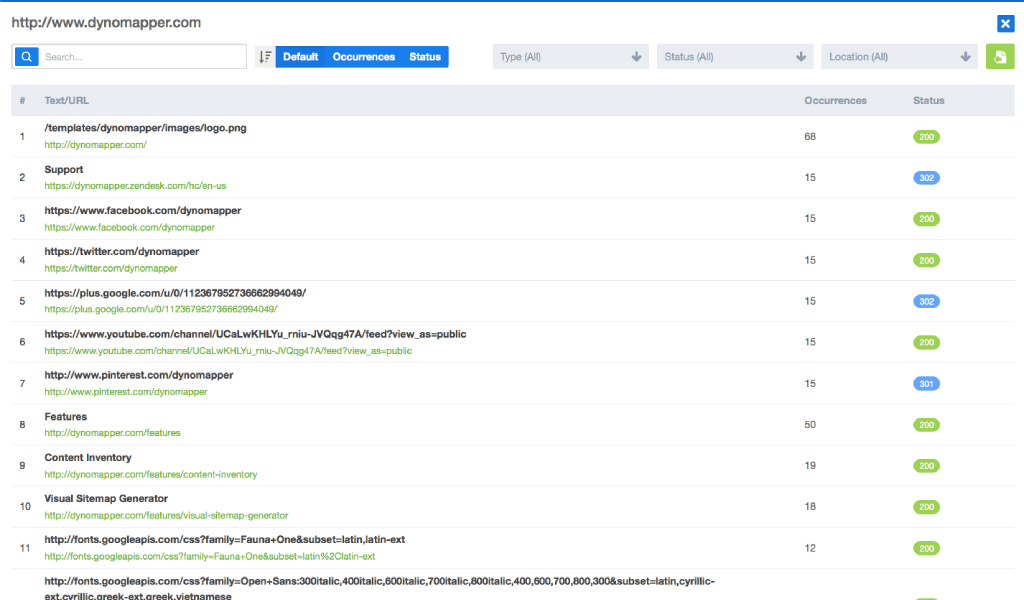Open the green twitter.com/dynomapper link
Screen dimensions: 1024x600
pos(111,268)
